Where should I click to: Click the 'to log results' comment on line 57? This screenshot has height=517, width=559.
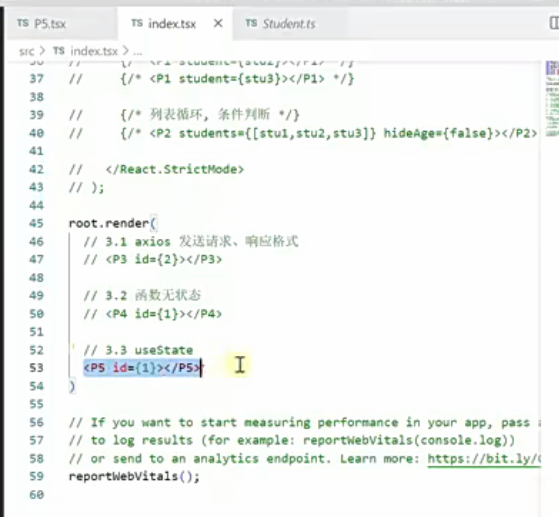point(142,440)
